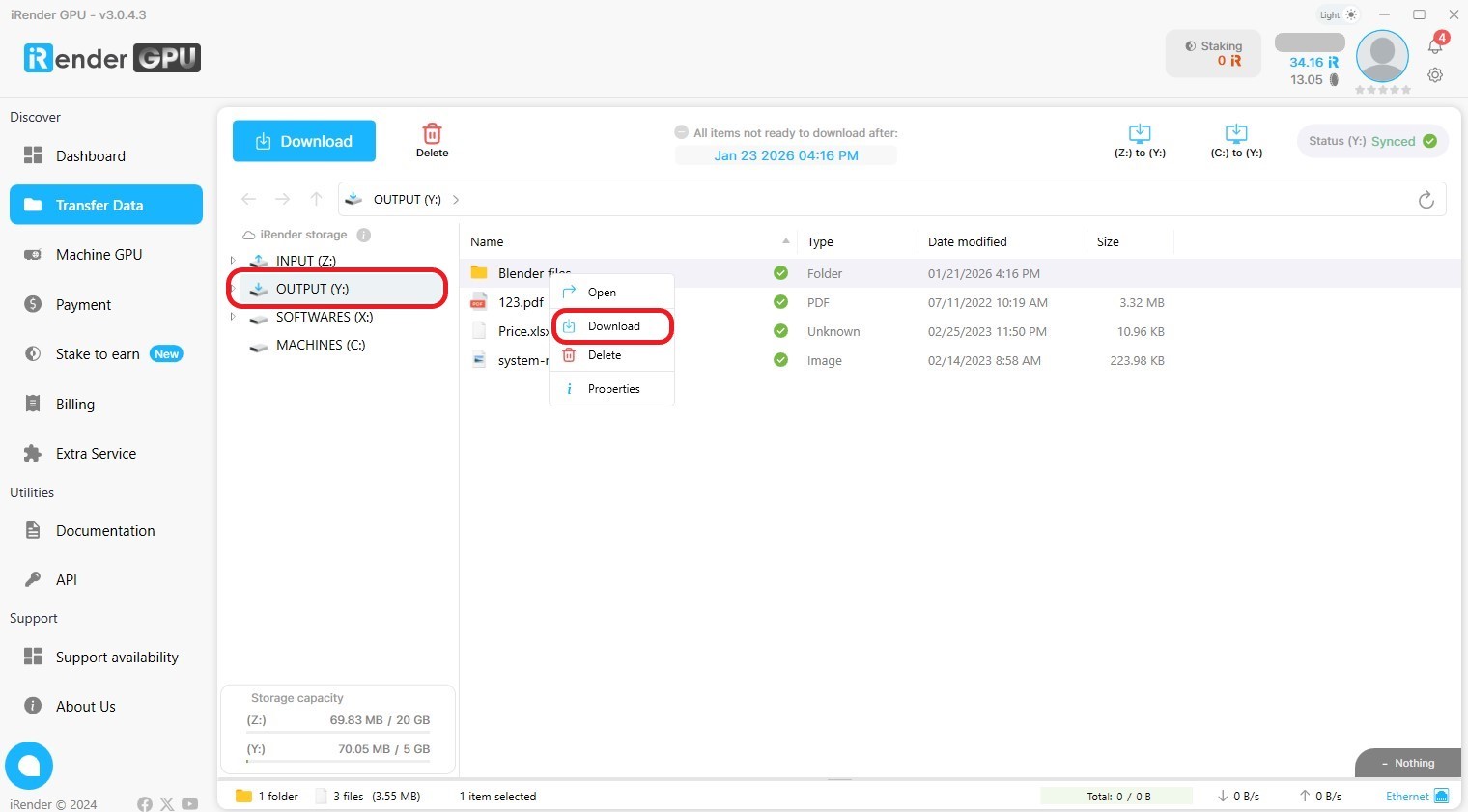
Task: Choose Open from the context menu
Action: pyautogui.click(x=611, y=293)
